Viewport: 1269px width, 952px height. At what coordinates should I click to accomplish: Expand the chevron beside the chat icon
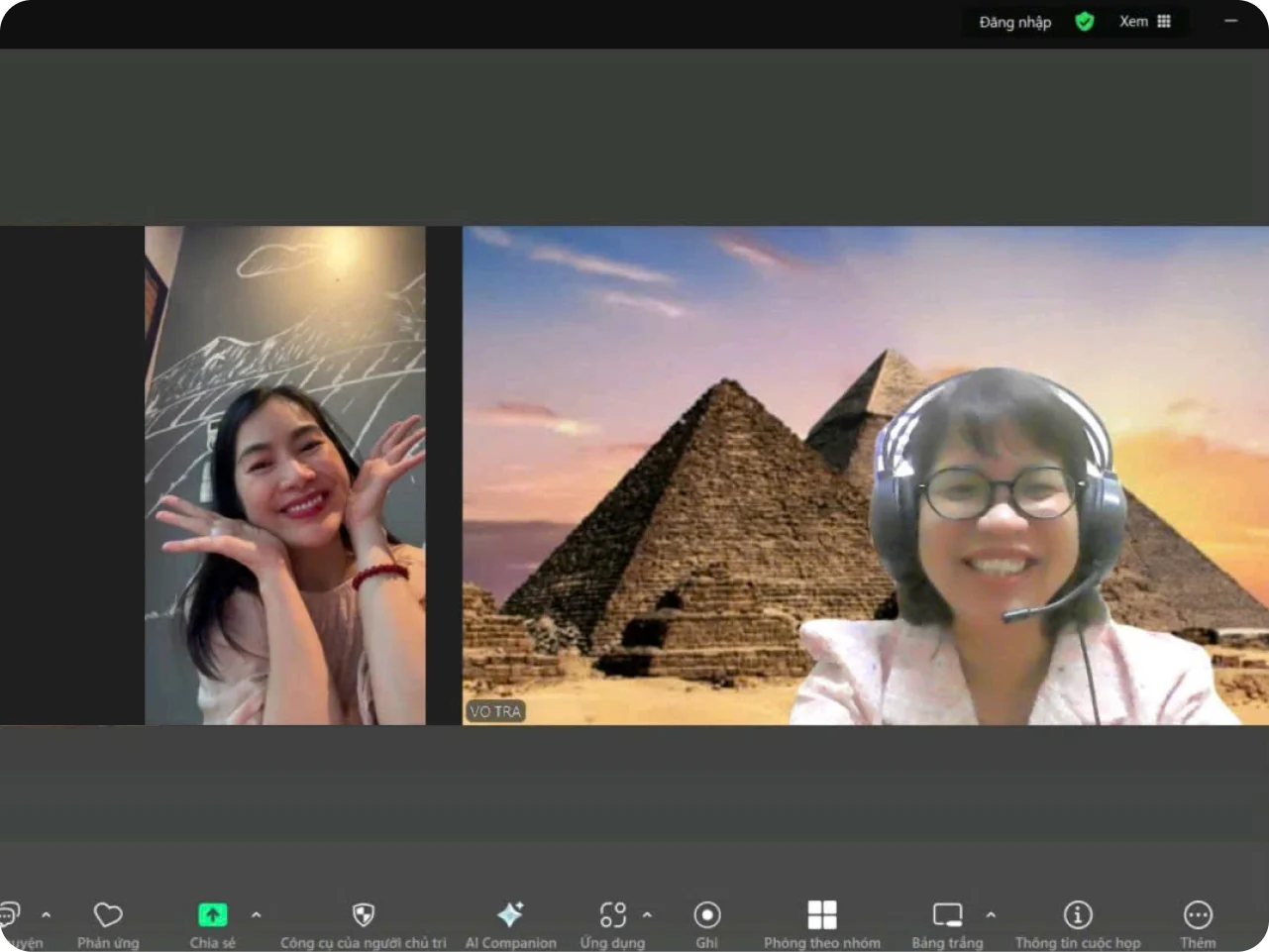coord(46,915)
